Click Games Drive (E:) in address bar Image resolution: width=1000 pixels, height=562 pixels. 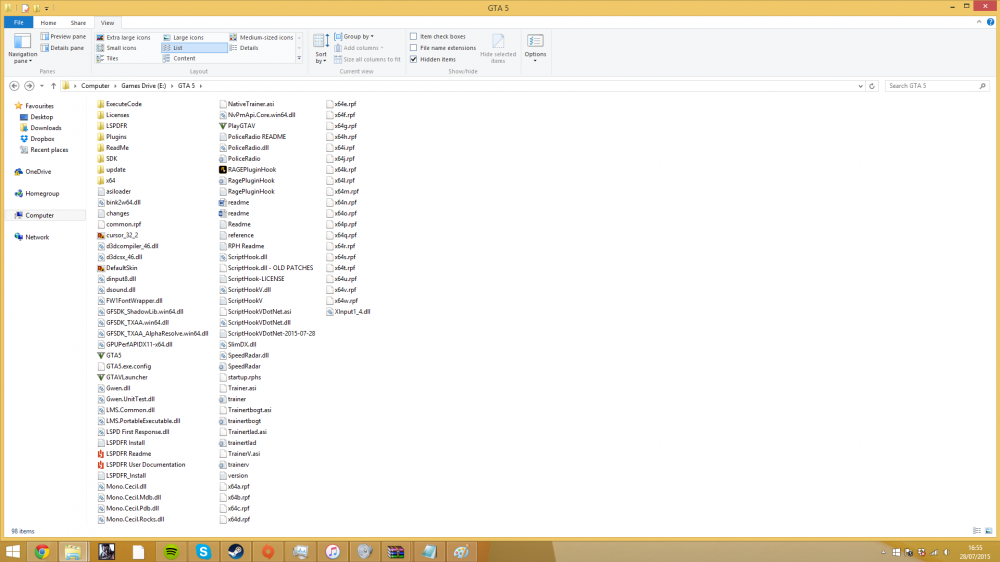[143, 85]
